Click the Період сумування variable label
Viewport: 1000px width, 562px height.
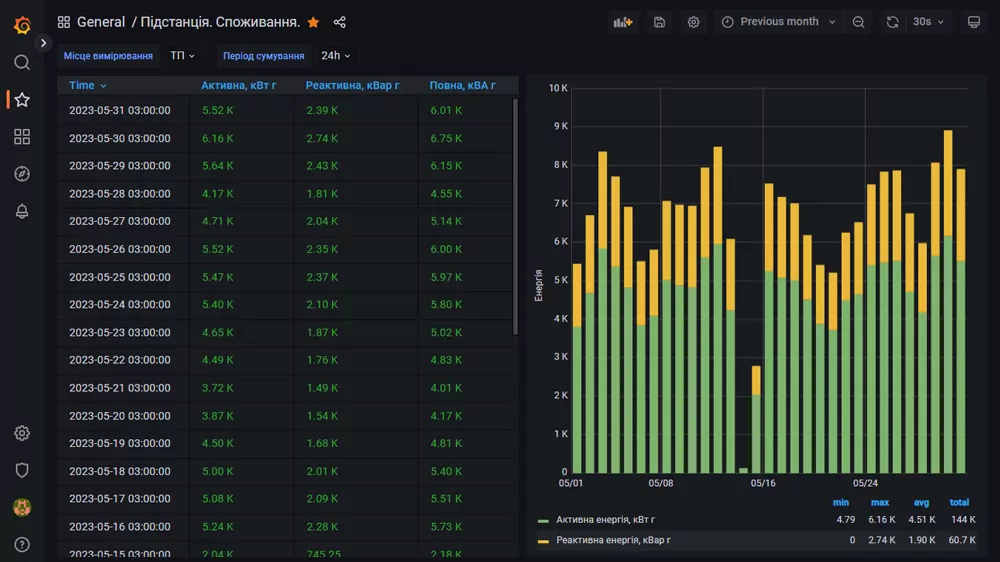(x=263, y=56)
